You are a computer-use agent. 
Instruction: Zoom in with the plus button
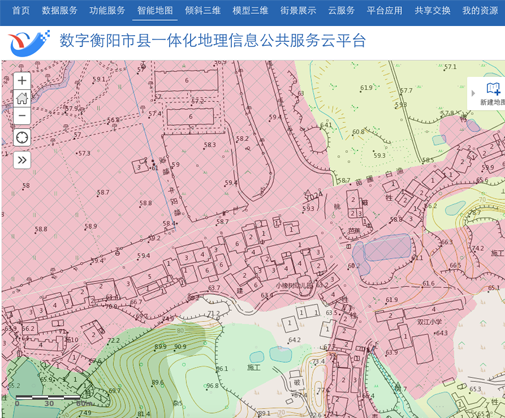22,81
